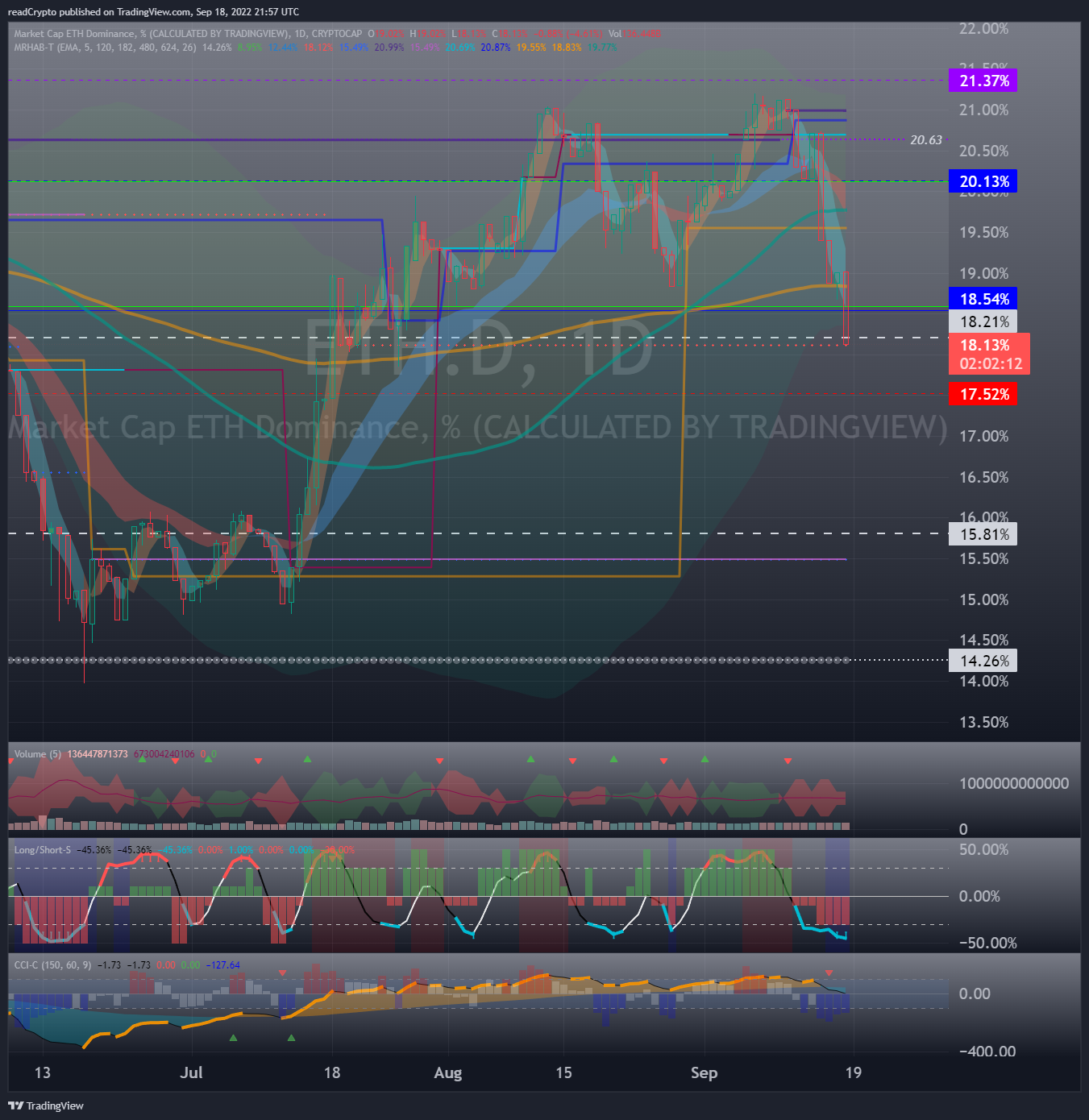Select the 50.00% Long/Short axis label

983,850
